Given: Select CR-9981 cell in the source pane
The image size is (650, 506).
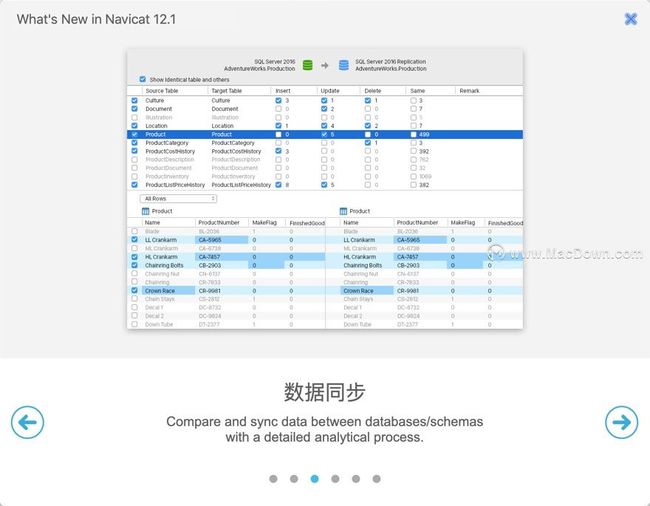Looking at the screenshot, I should [x=221, y=291].
